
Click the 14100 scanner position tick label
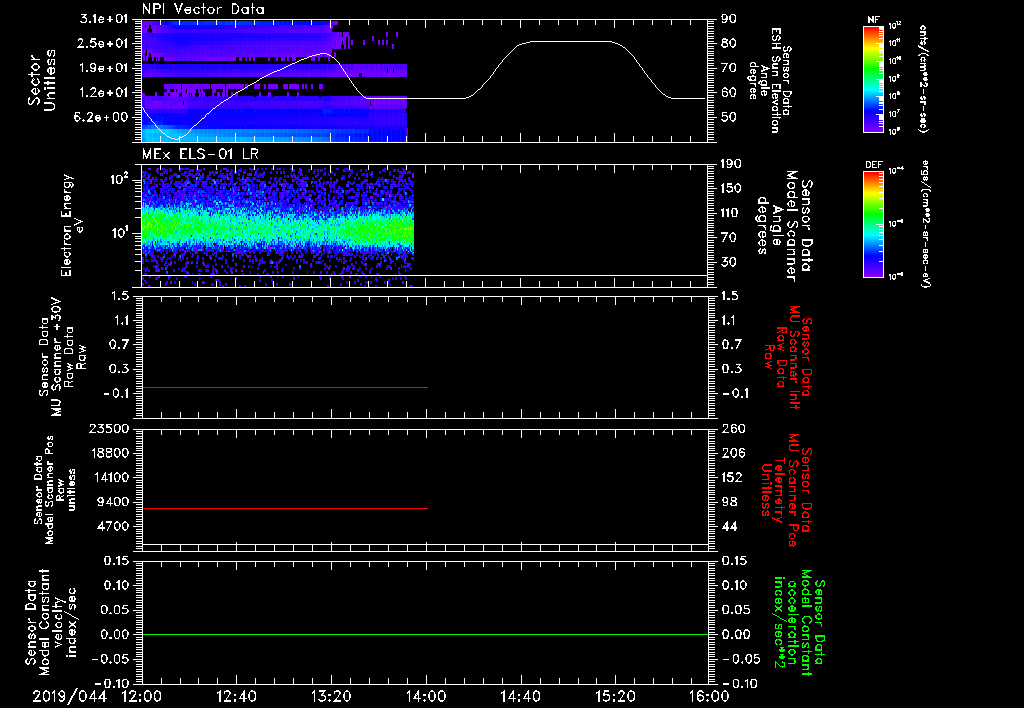click(113, 477)
